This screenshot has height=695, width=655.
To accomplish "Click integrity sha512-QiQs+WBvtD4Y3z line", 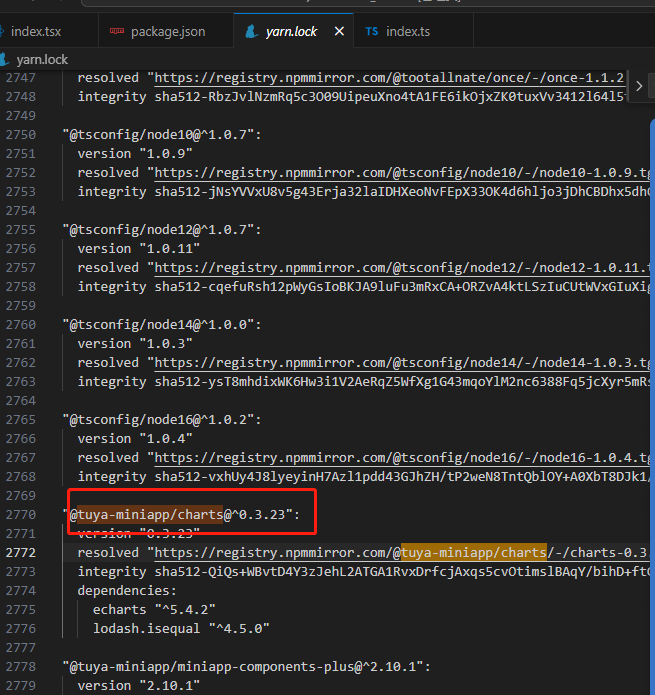I will (363, 572).
